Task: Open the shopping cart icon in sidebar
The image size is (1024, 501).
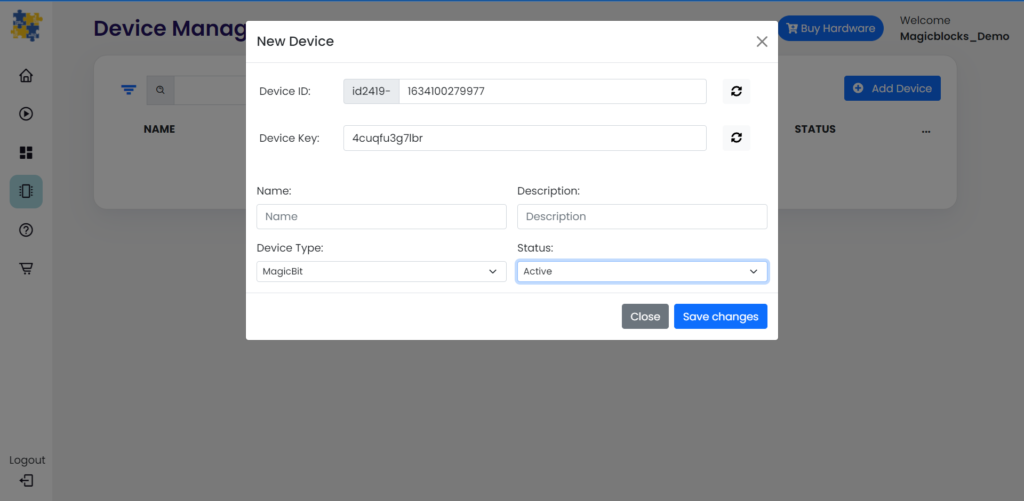Action: click(x=26, y=268)
